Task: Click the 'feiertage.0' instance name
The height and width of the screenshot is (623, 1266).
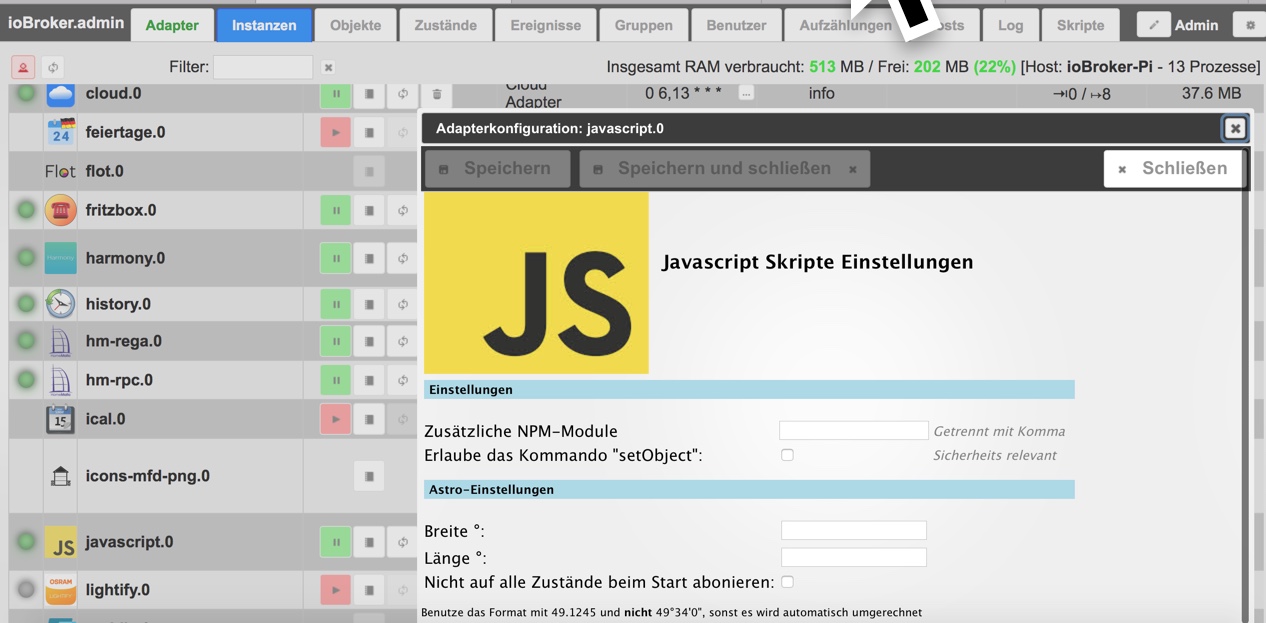Action: pos(126,132)
